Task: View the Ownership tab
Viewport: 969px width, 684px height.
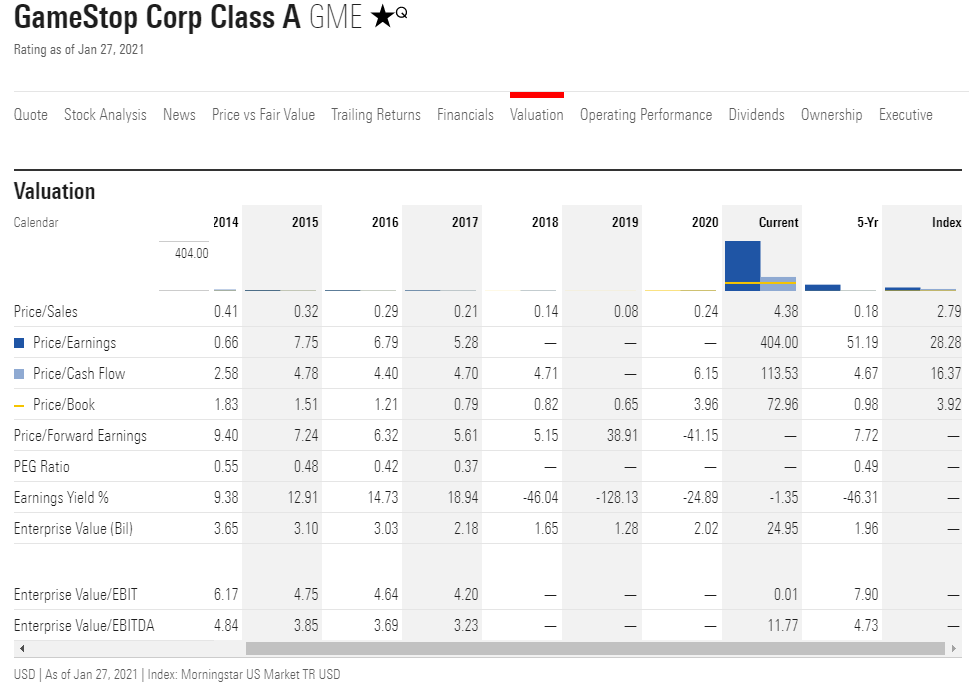Action: [x=831, y=115]
